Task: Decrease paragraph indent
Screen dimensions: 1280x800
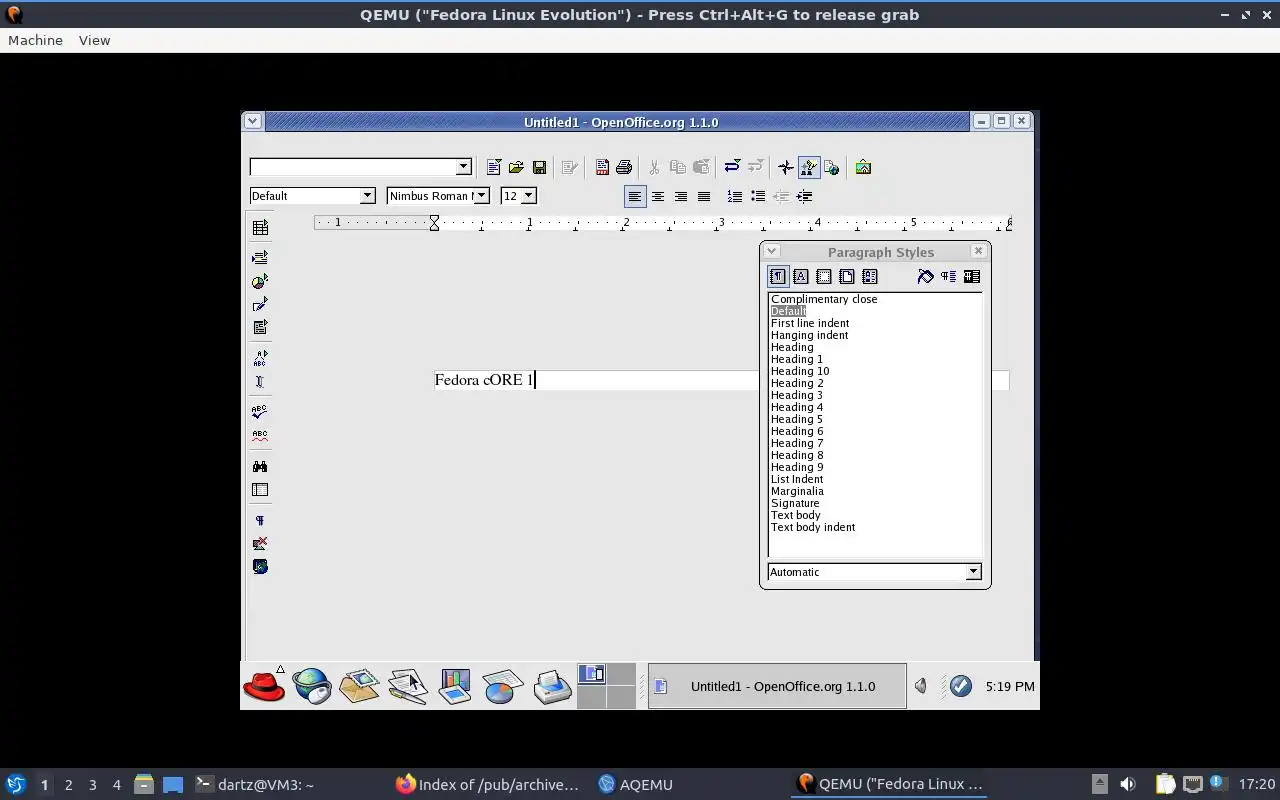Action: 781,196
